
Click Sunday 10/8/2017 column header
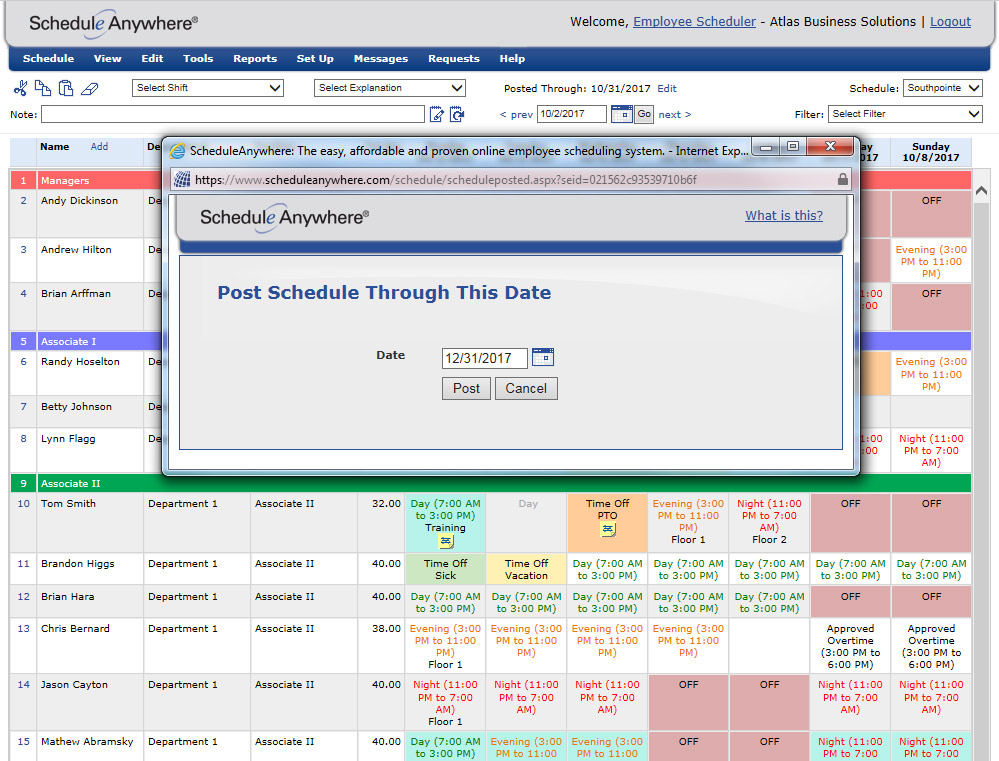(931, 152)
